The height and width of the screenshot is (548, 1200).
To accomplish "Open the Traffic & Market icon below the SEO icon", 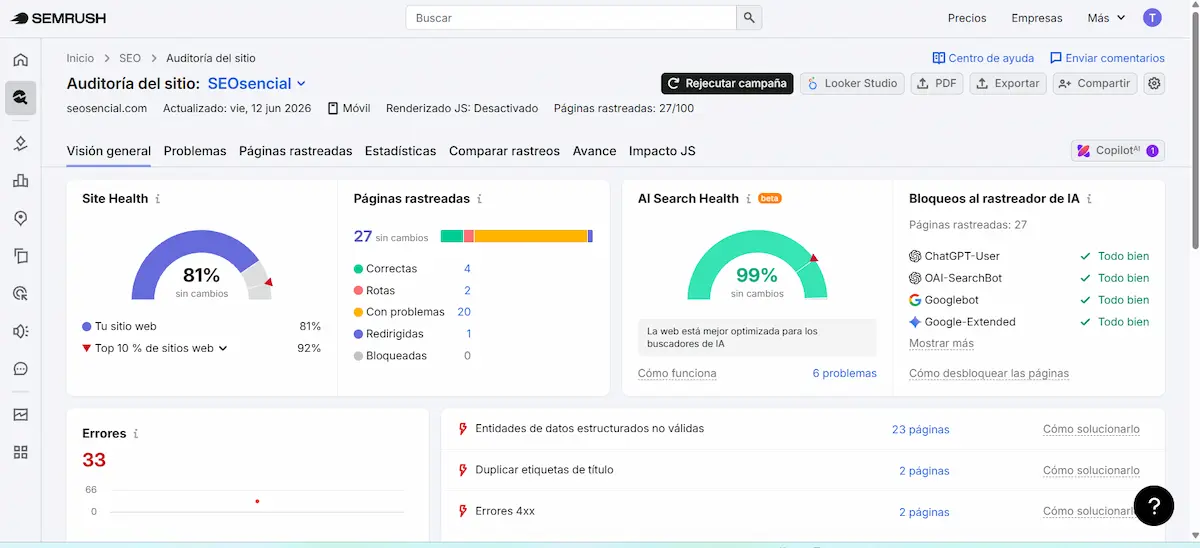I will (x=20, y=144).
